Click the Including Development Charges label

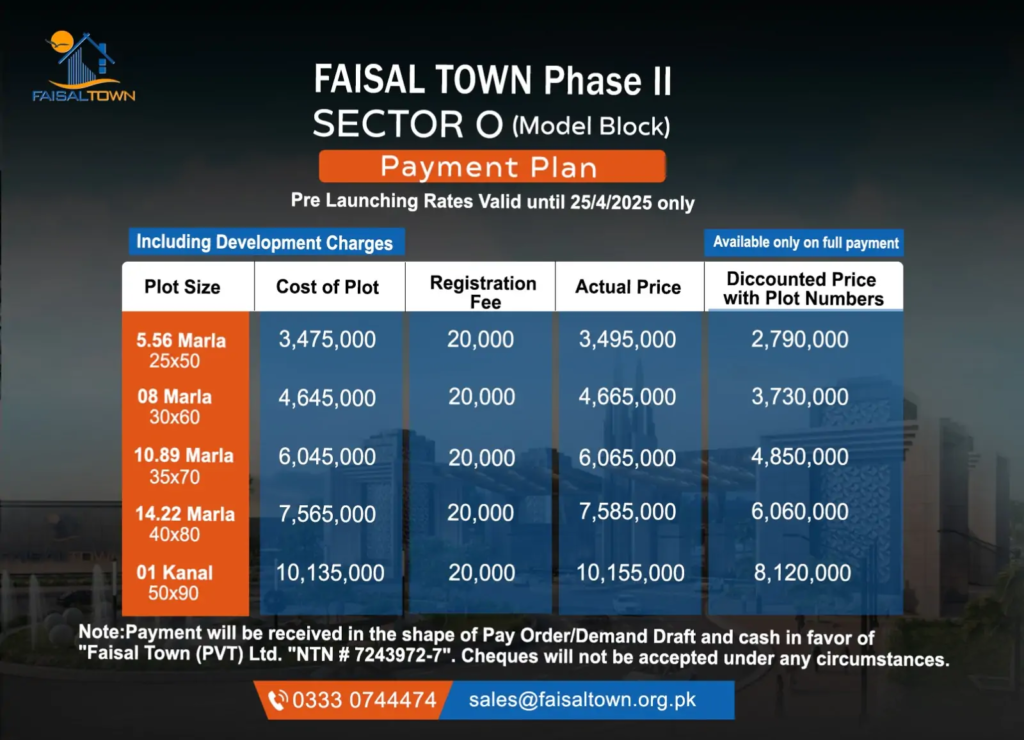265,242
